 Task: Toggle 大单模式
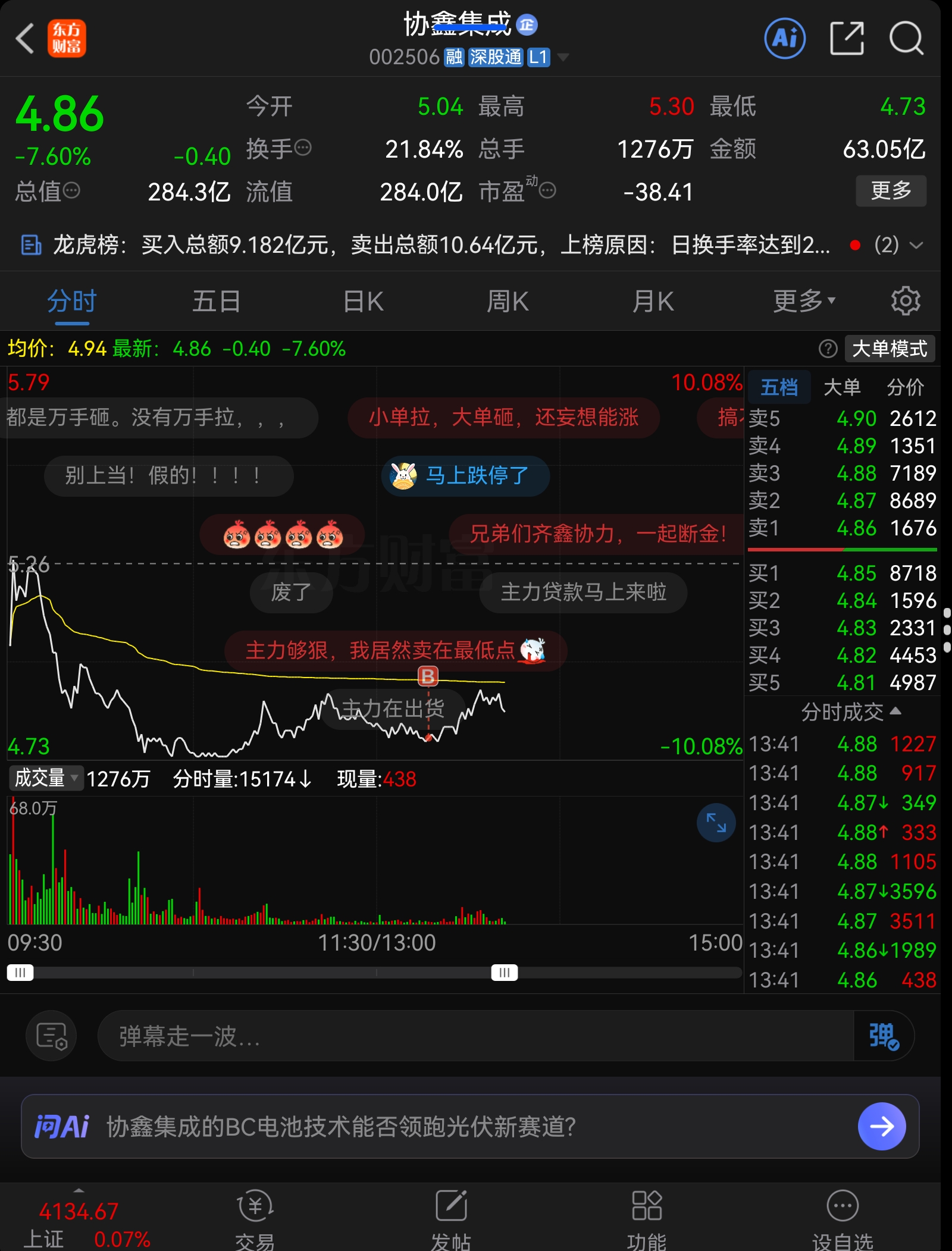click(890, 349)
